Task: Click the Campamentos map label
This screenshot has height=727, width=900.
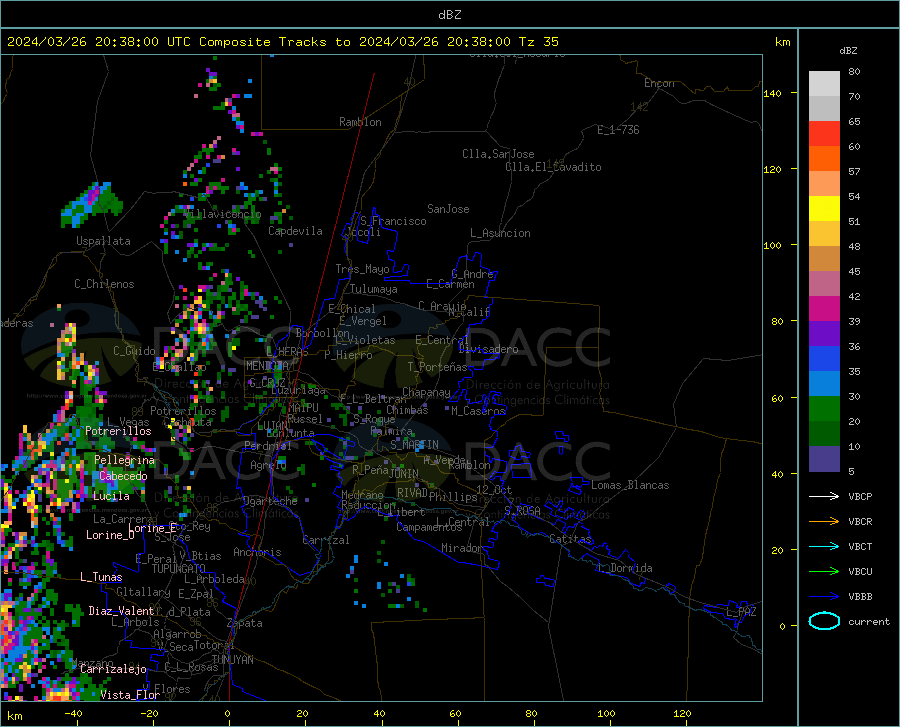Action: click(429, 527)
